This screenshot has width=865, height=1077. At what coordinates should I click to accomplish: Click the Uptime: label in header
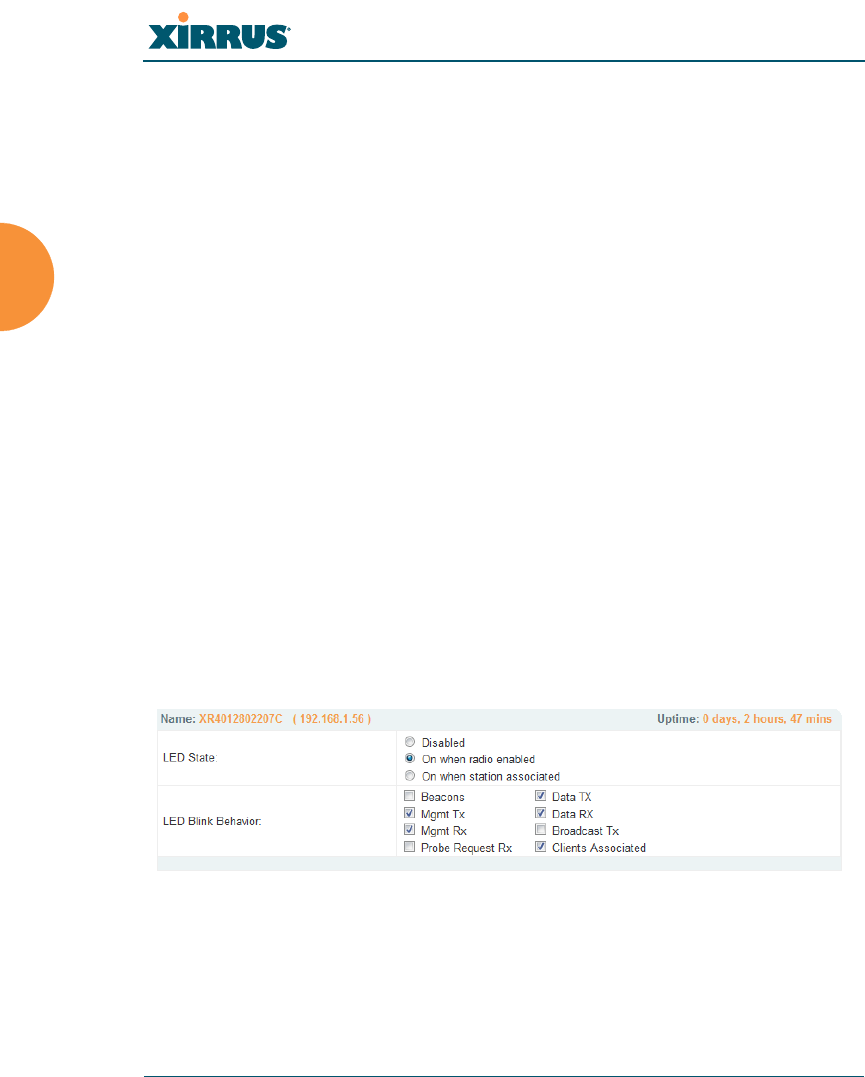678,718
